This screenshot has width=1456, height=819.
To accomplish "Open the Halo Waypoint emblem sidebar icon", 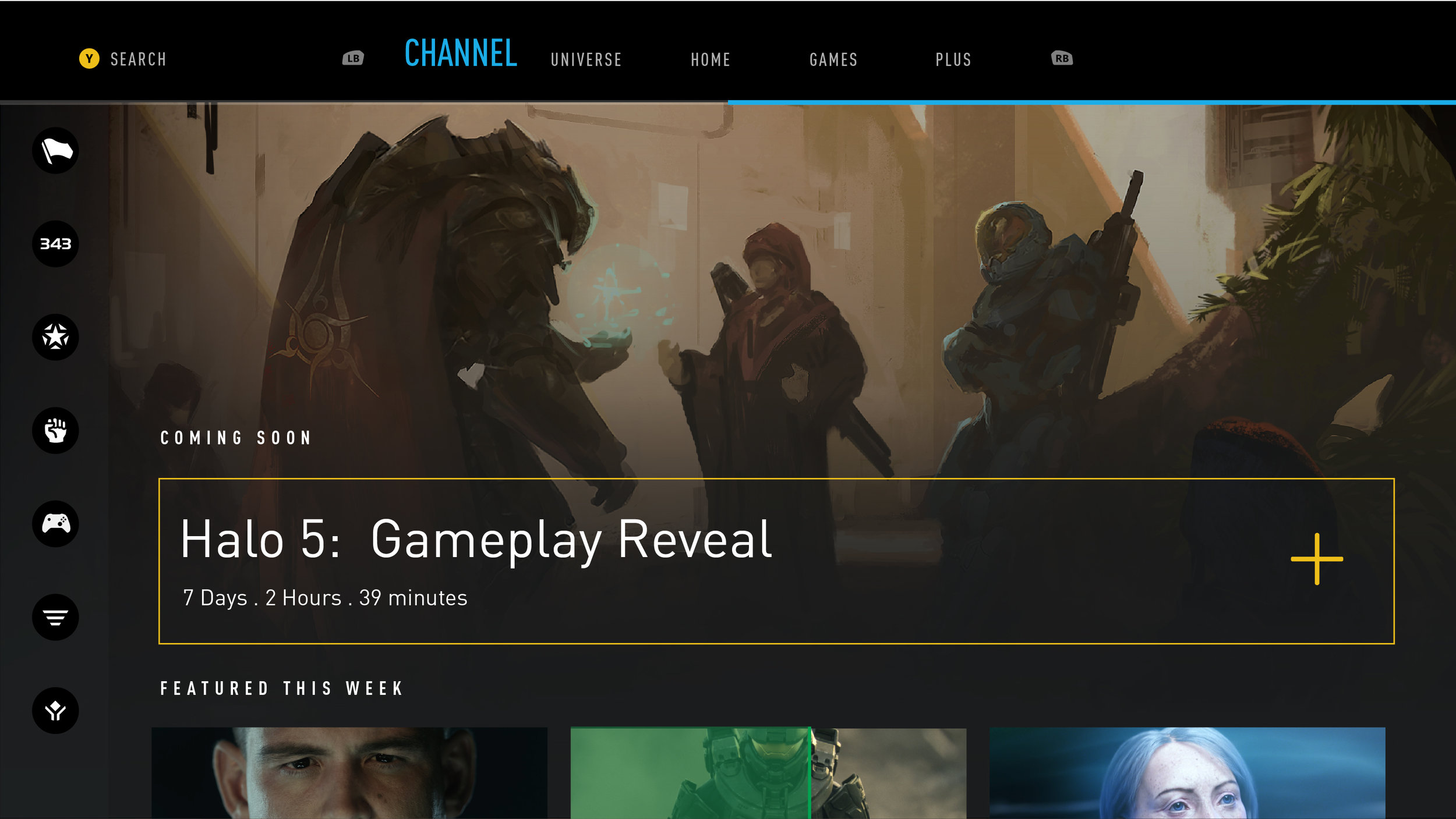I will pyautogui.click(x=55, y=711).
